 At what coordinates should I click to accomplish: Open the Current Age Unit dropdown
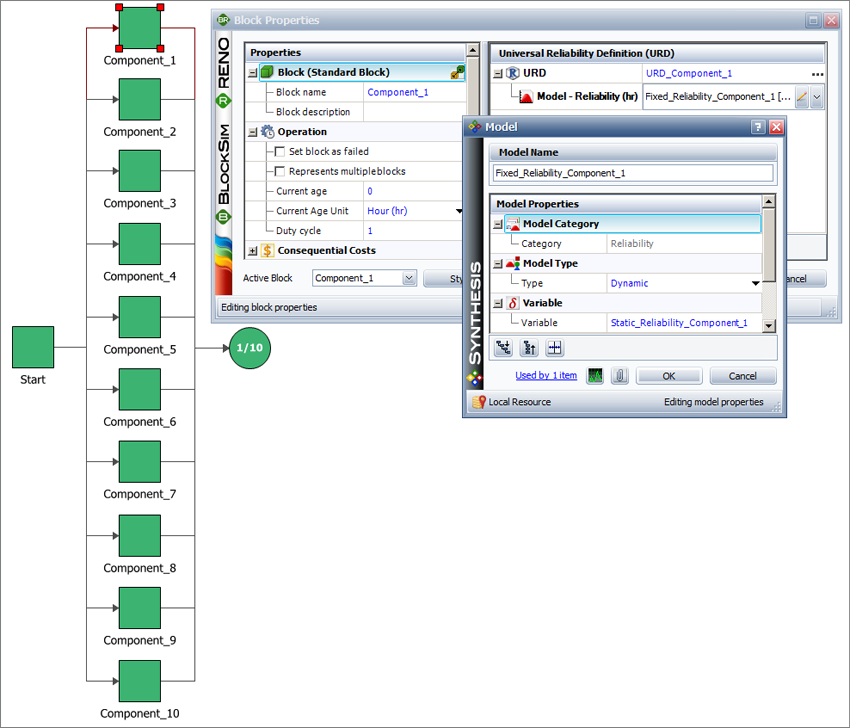point(457,211)
